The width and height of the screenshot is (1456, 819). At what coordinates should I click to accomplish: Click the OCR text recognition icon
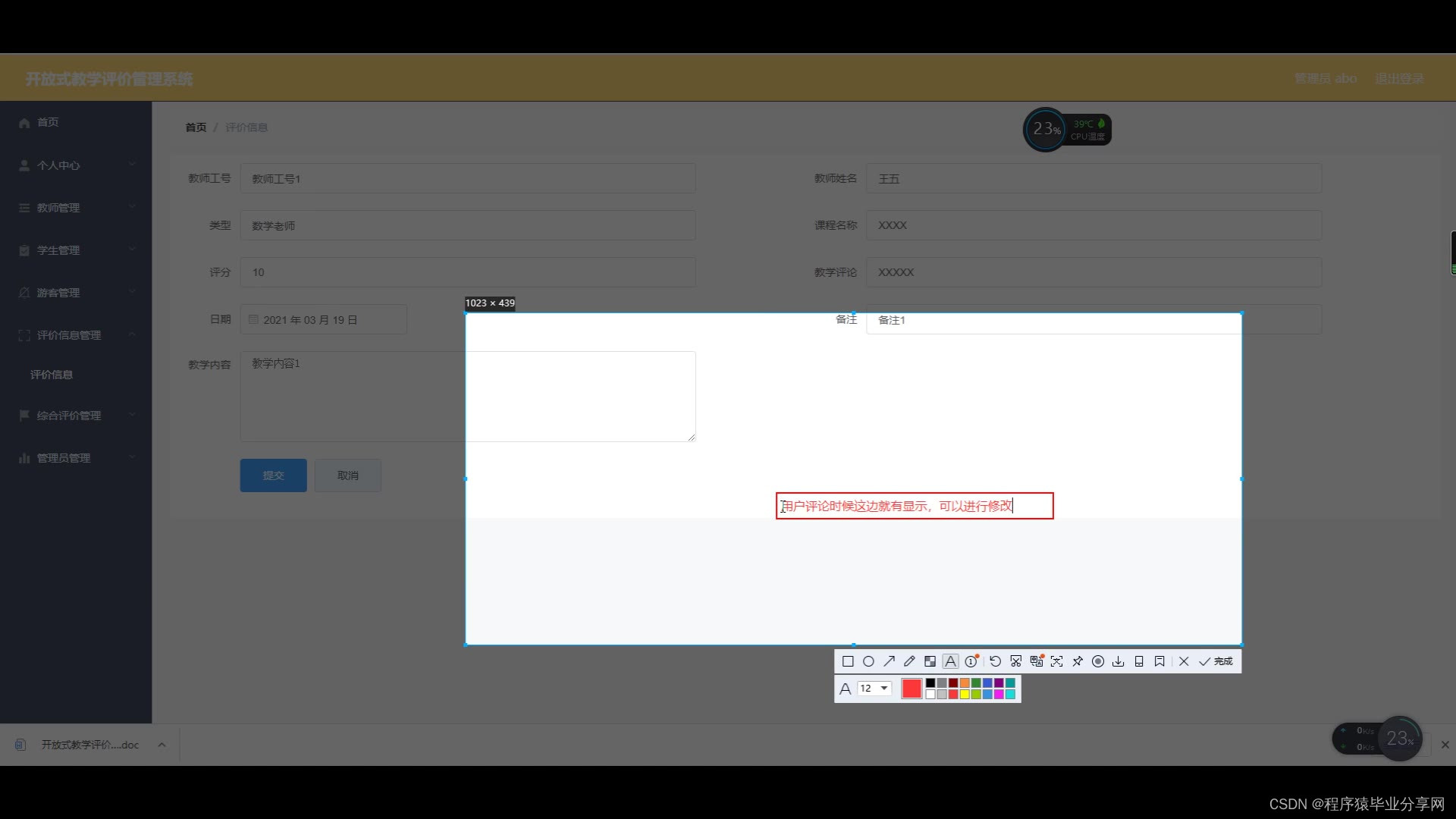(1056, 661)
